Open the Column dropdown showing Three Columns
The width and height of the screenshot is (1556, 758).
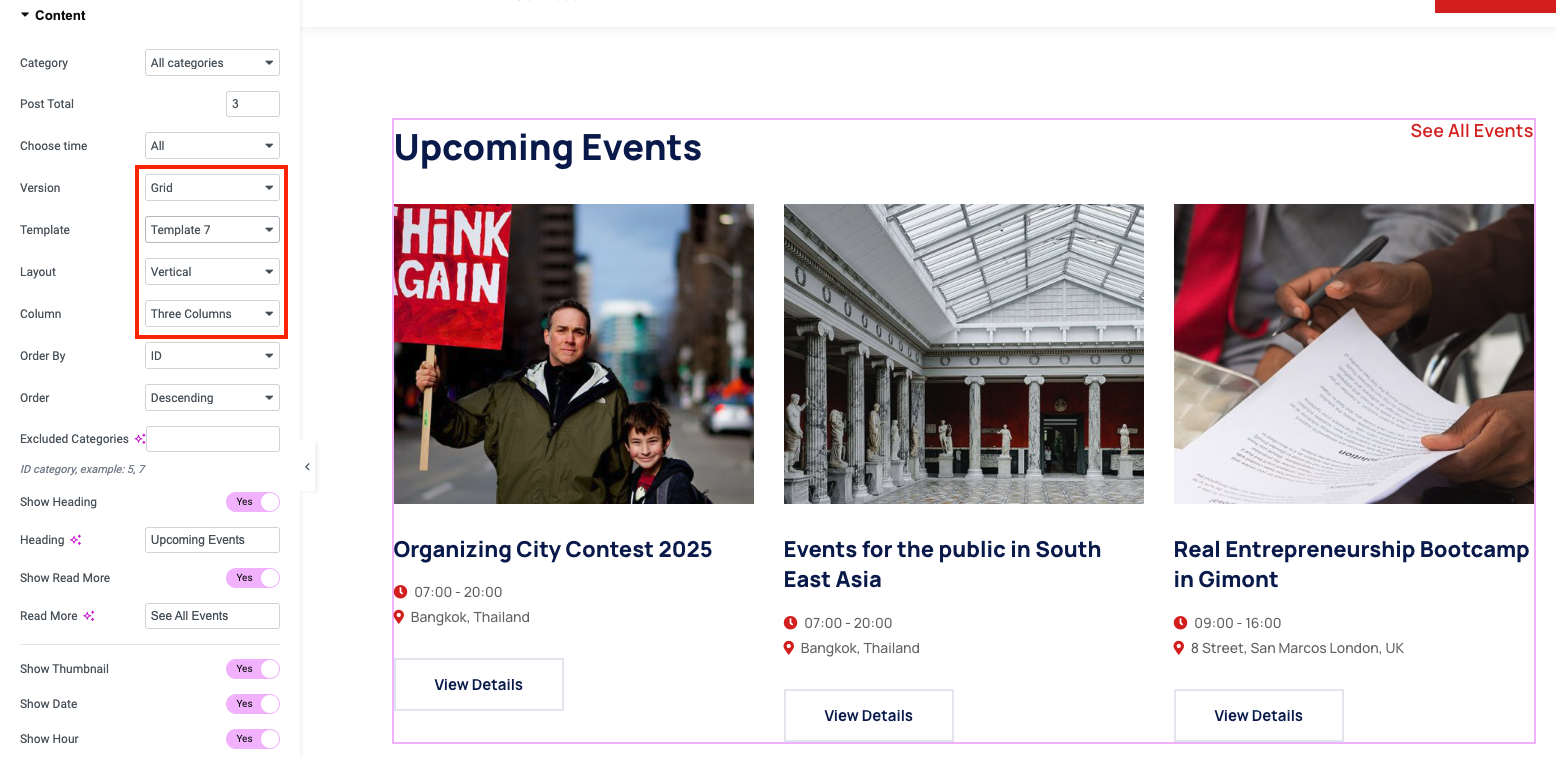coord(212,314)
